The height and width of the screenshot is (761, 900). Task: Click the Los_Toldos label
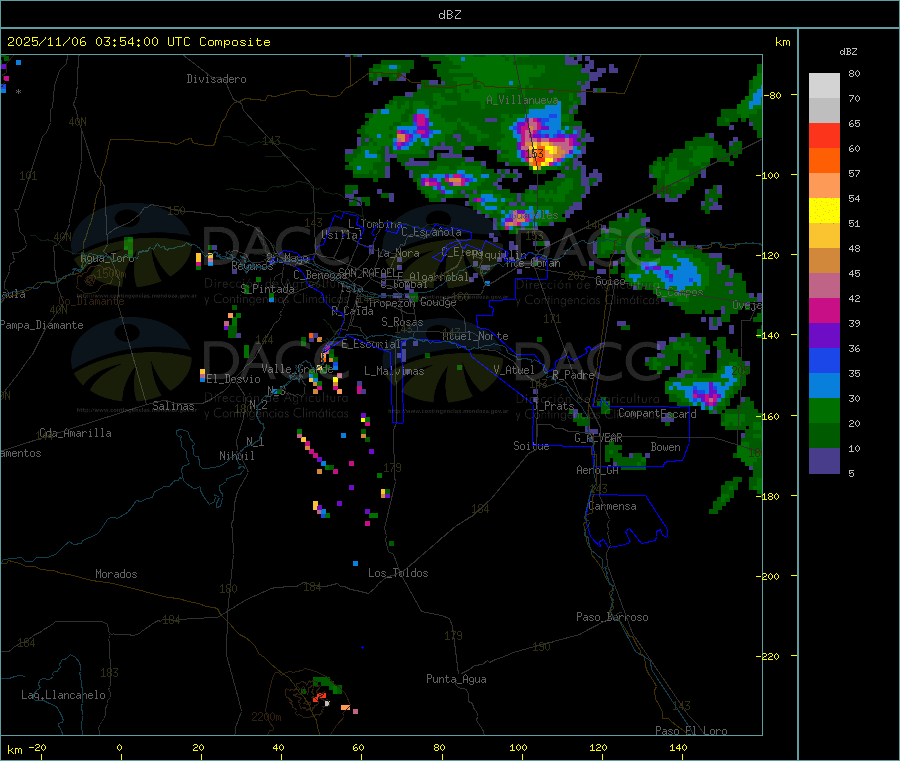click(x=398, y=573)
